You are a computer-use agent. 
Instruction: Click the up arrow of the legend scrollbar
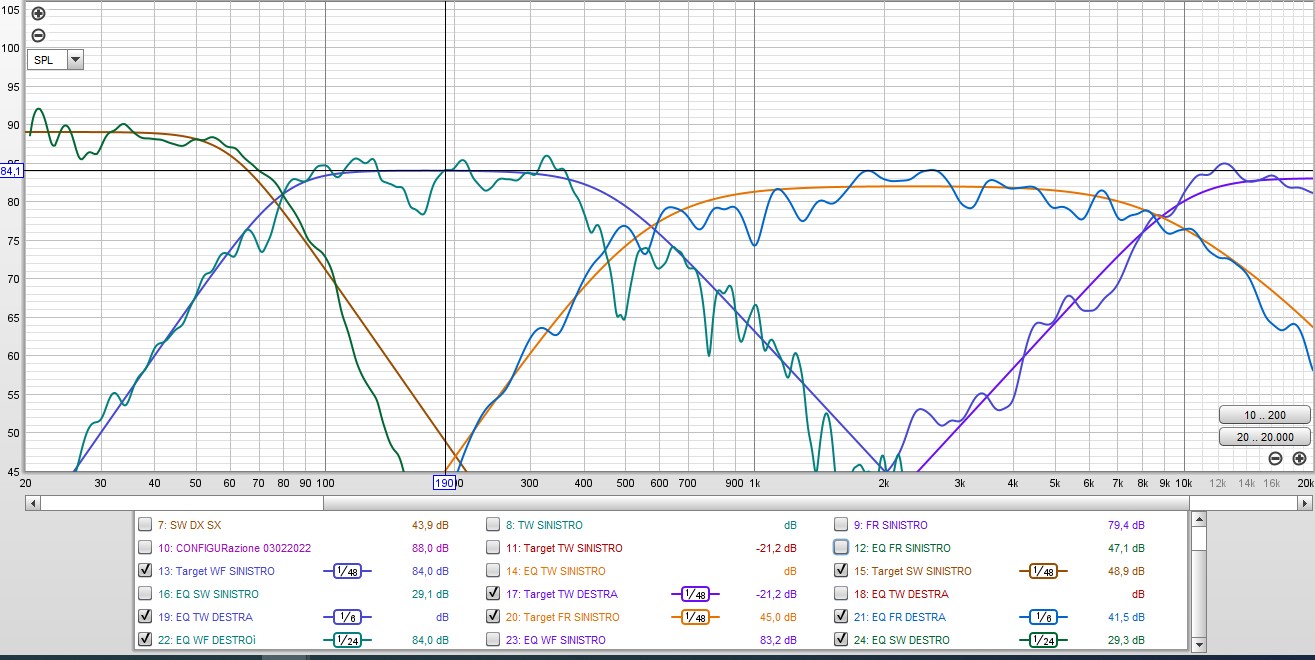(1198, 519)
